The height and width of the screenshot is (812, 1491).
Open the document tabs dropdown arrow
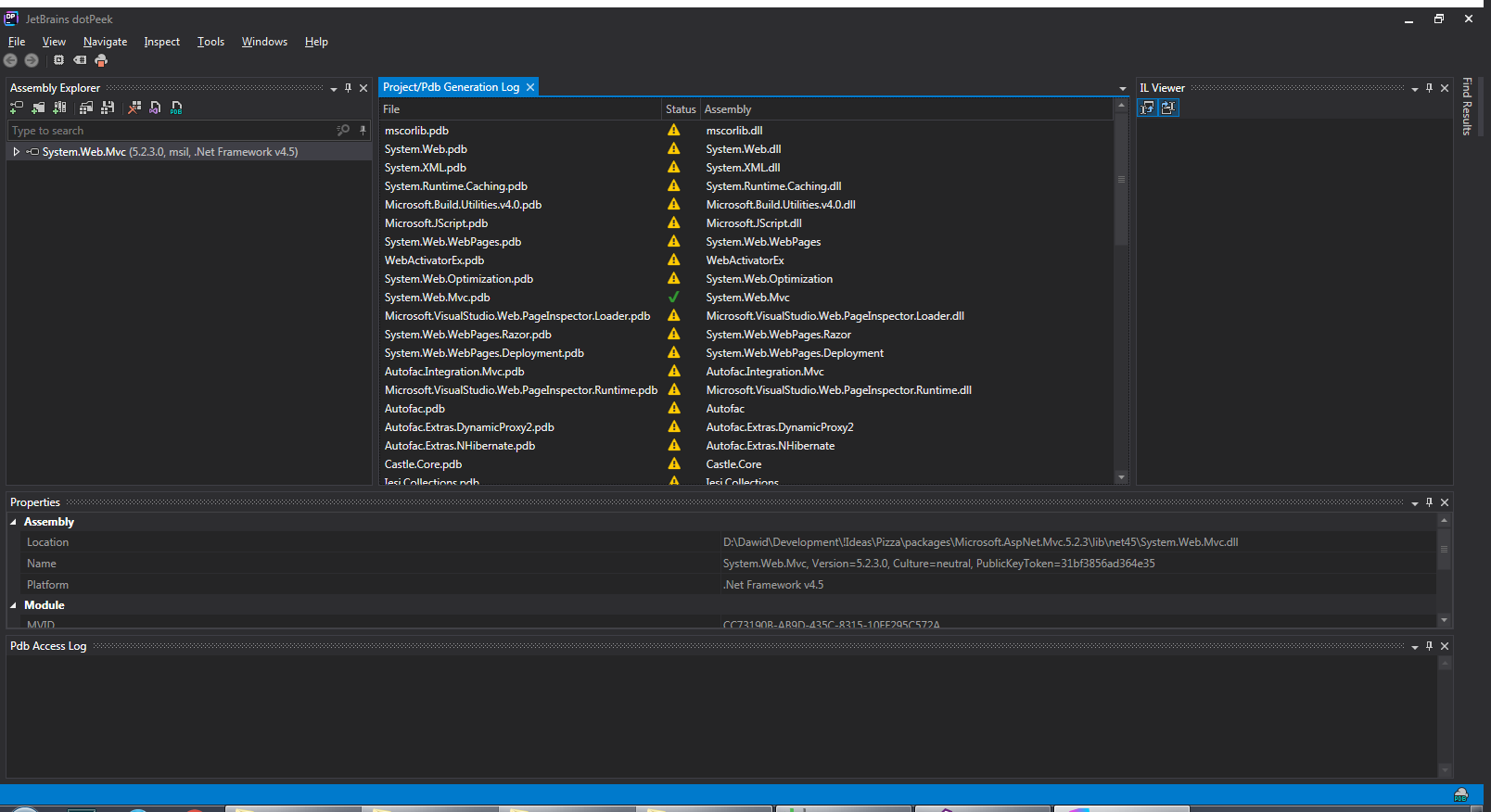pyautogui.click(x=1123, y=89)
